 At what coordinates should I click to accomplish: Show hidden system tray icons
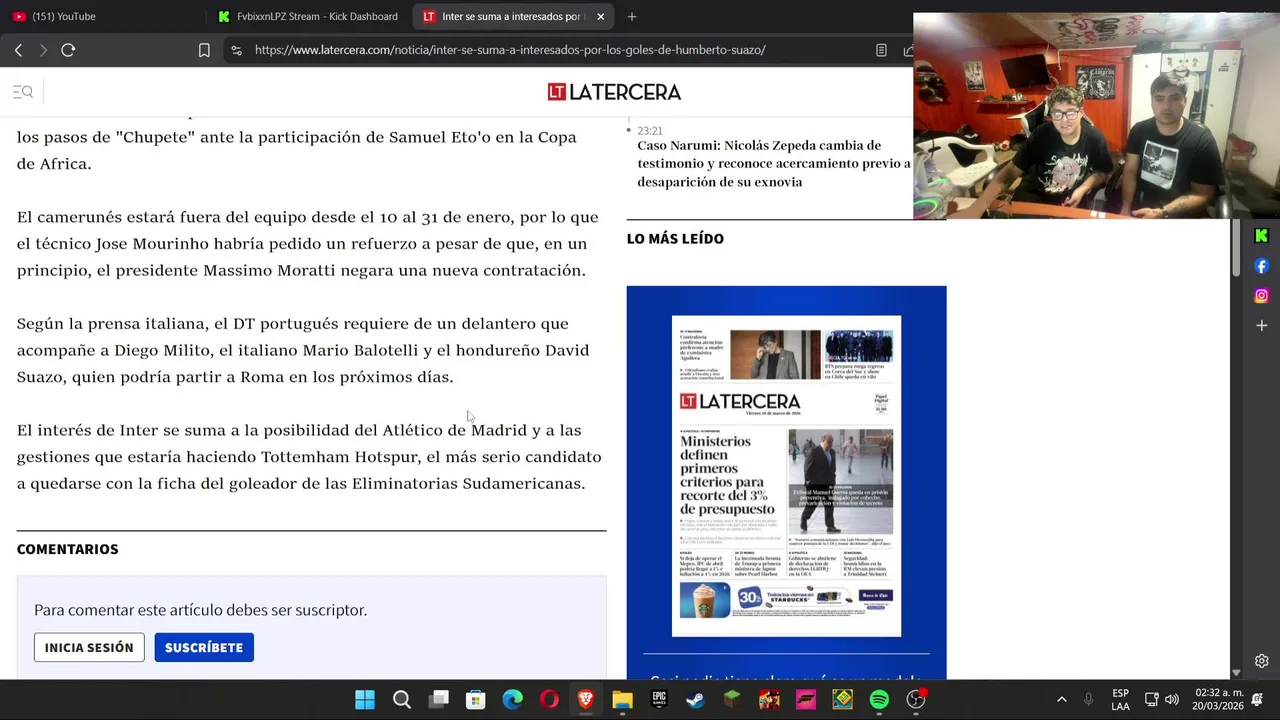pyautogui.click(x=1061, y=700)
